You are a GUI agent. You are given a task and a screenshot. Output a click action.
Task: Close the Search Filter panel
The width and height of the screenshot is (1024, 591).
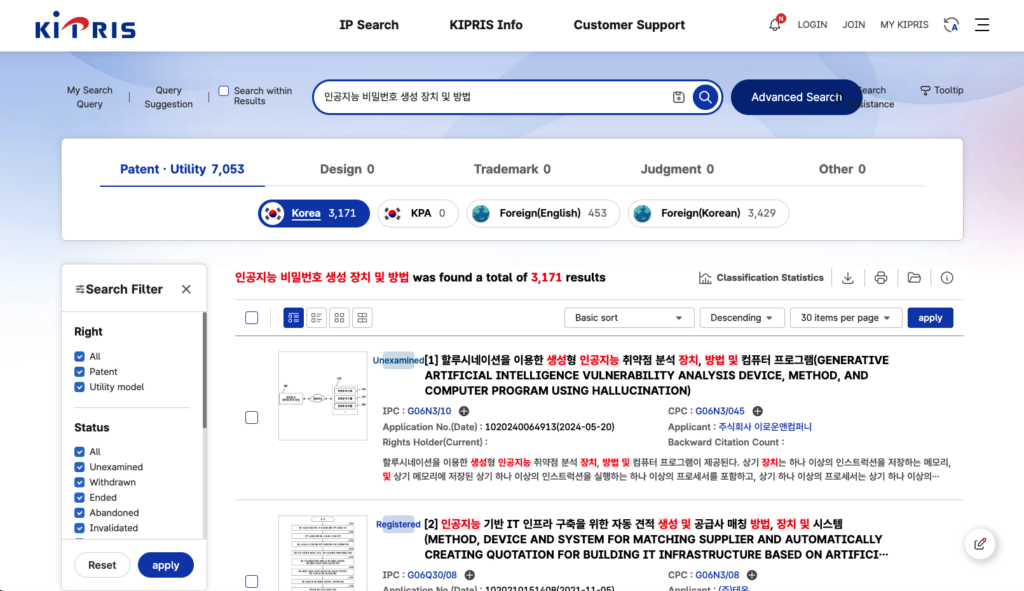tap(186, 289)
